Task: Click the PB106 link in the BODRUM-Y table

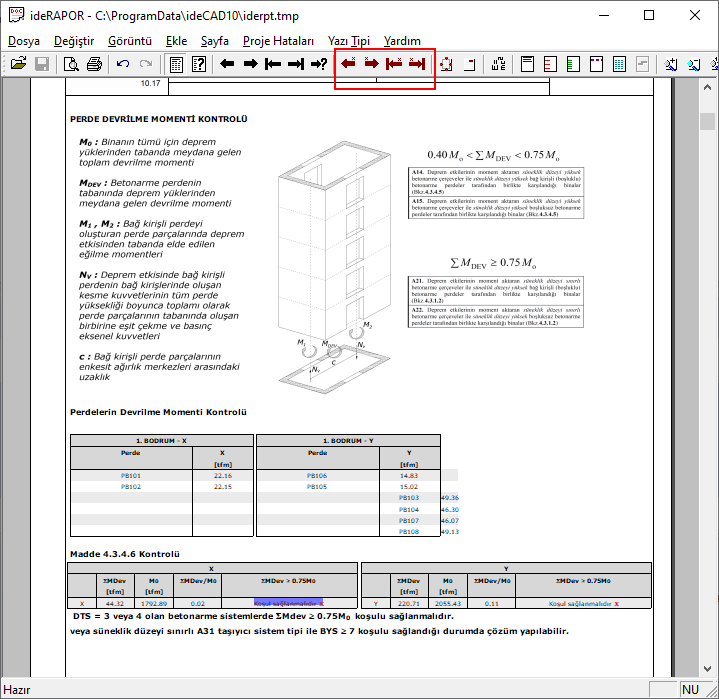Action: pos(317,476)
